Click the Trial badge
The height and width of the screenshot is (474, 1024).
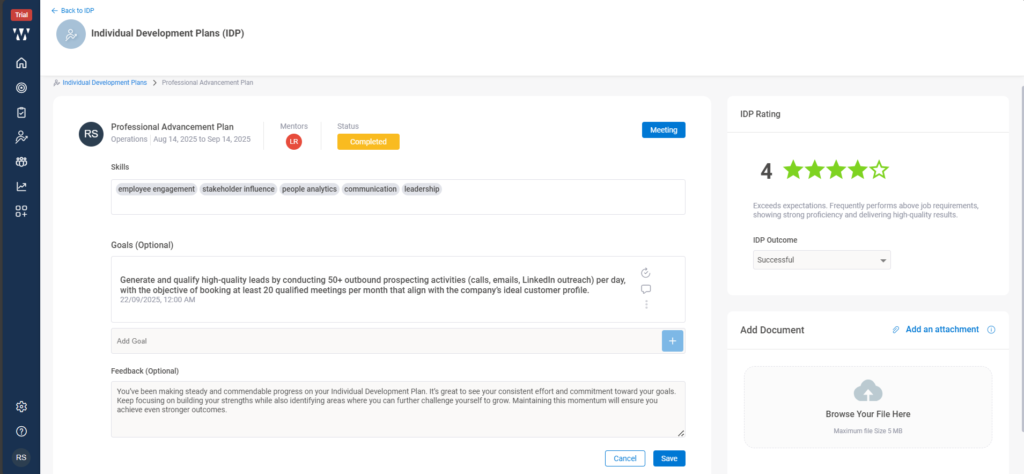(22, 15)
